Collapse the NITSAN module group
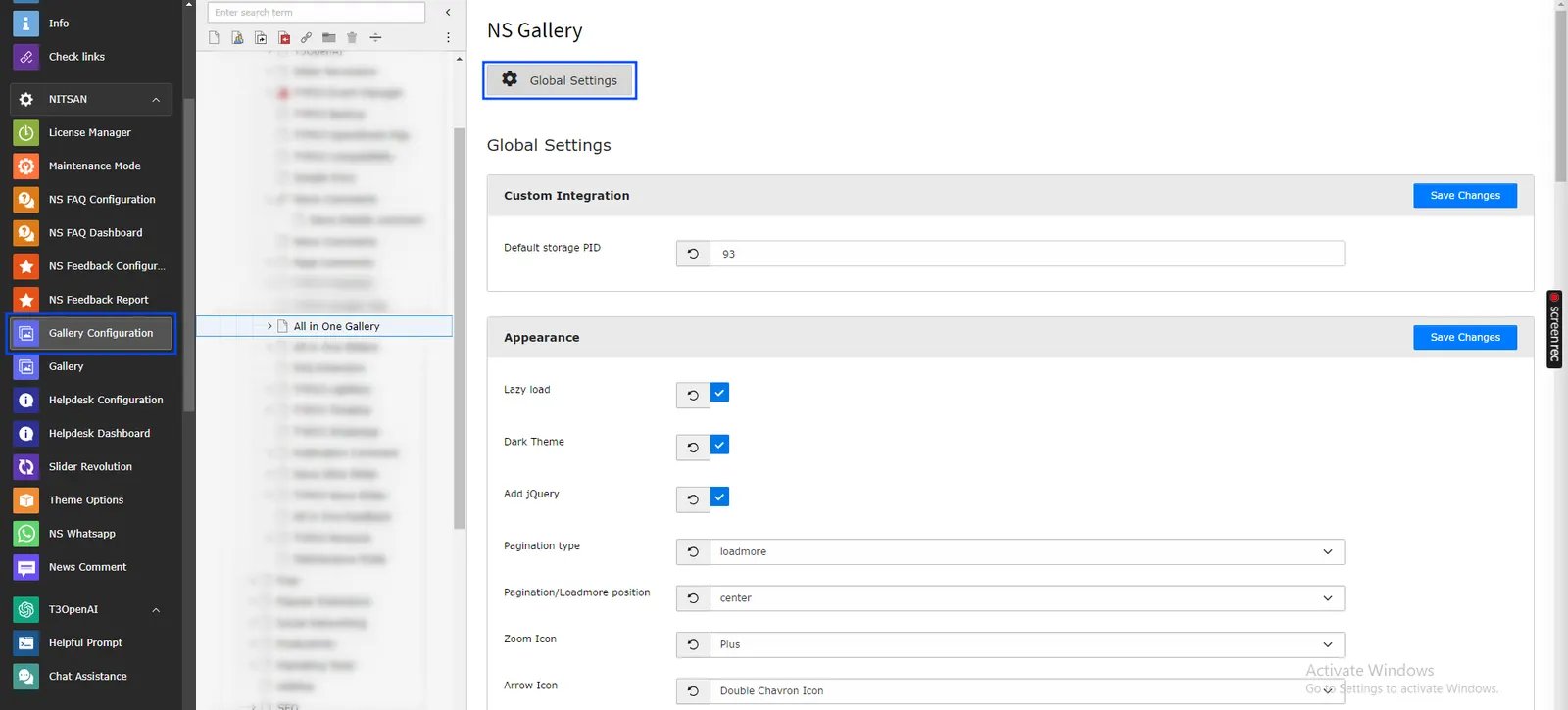Image resolution: width=1568 pixels, height=710 pixels. [x=91, y=99]
